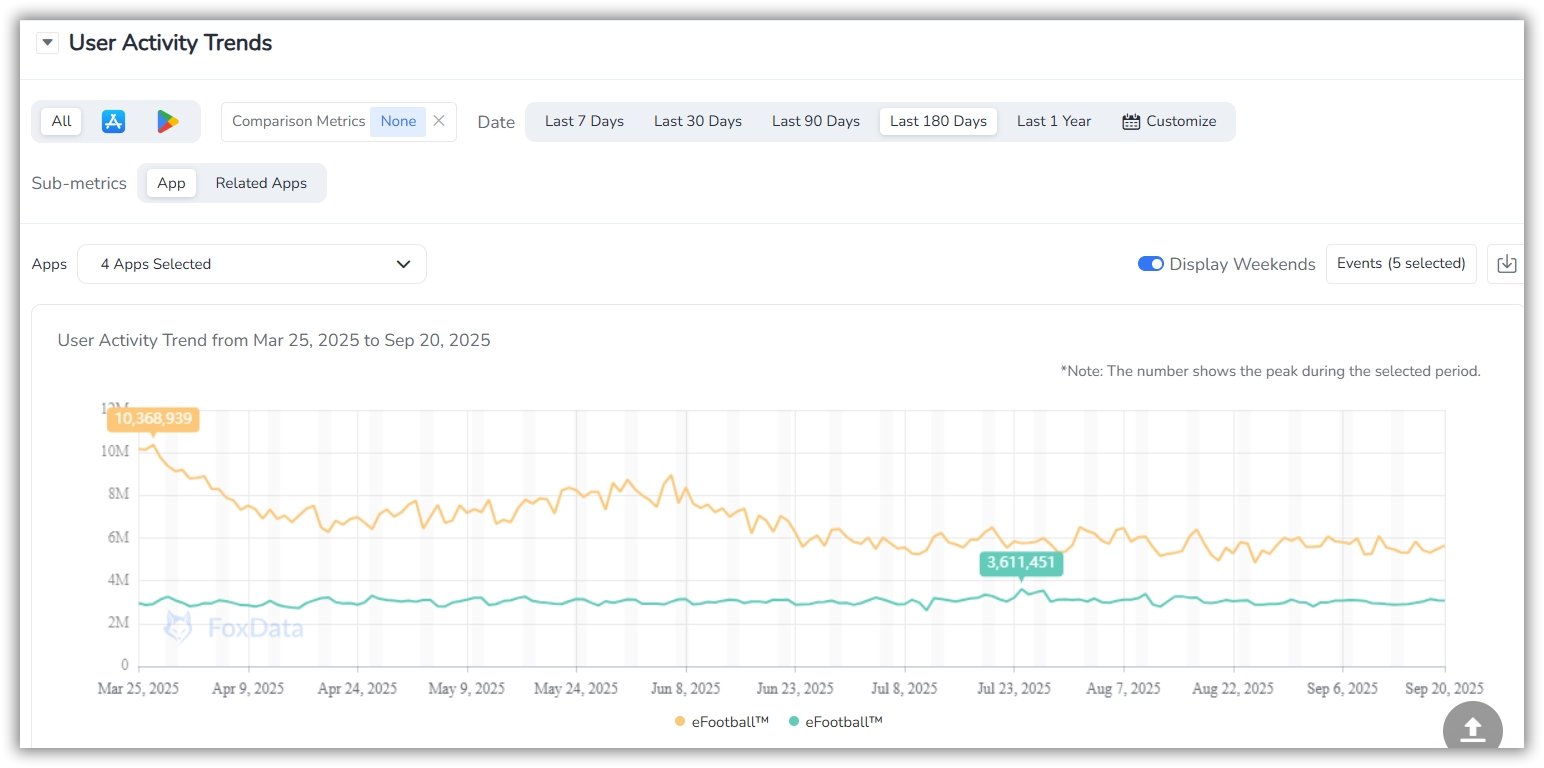Image resolution: width=1544 pixels, height=768 pixels.
Task: Open the None comparison metrics option
Action: (x=398, y=121)
